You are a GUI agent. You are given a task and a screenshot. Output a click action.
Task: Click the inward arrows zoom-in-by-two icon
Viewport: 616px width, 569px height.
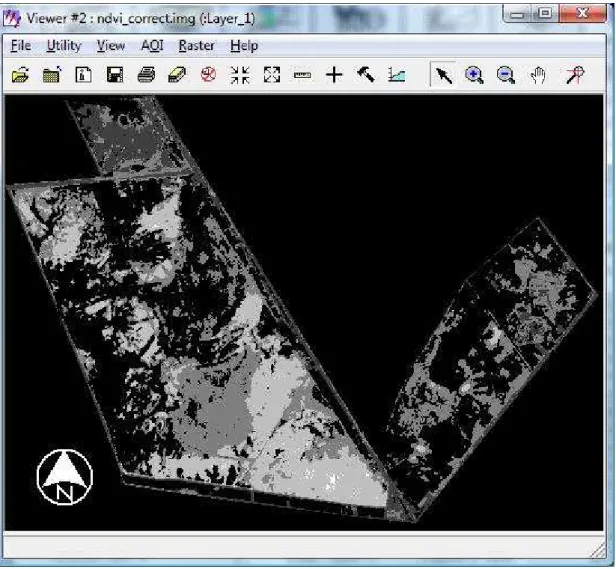(240, 75)
